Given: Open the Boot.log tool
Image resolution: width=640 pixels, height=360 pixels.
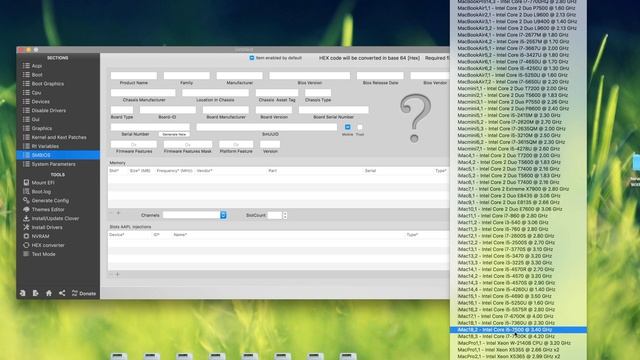Looking at the screenshot, I should coord(41,191).
